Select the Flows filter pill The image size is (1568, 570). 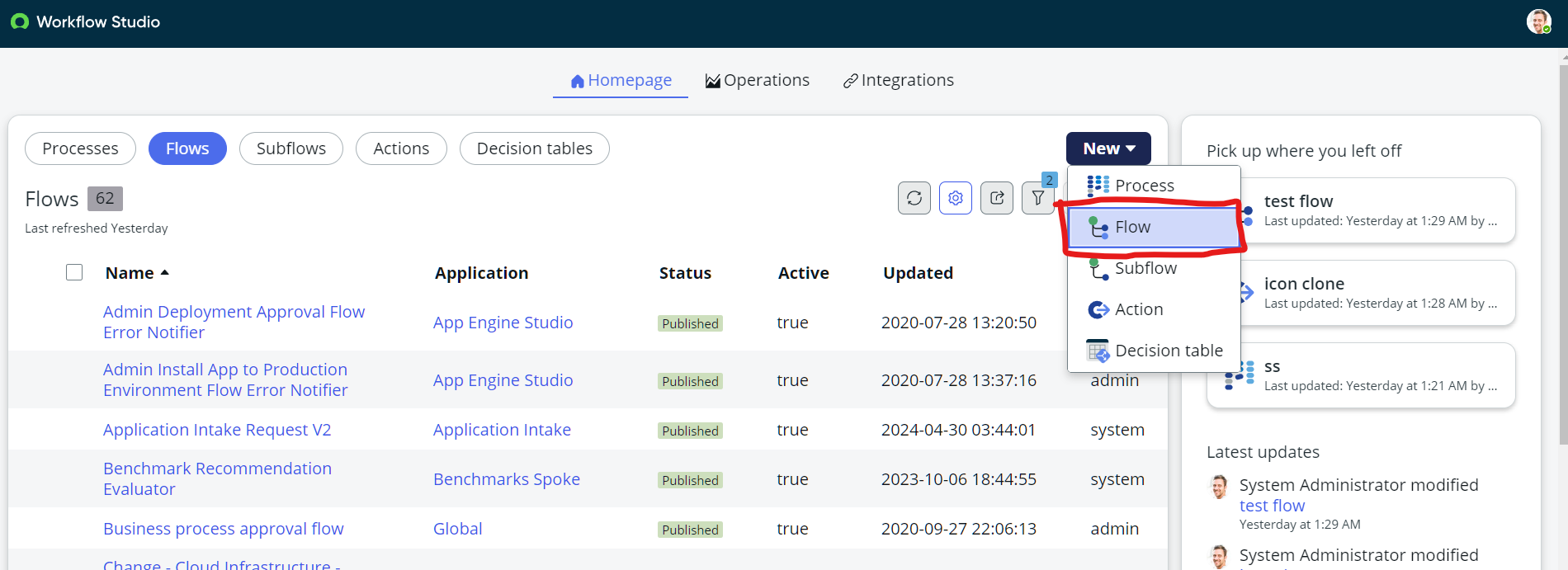coord(187,148)
